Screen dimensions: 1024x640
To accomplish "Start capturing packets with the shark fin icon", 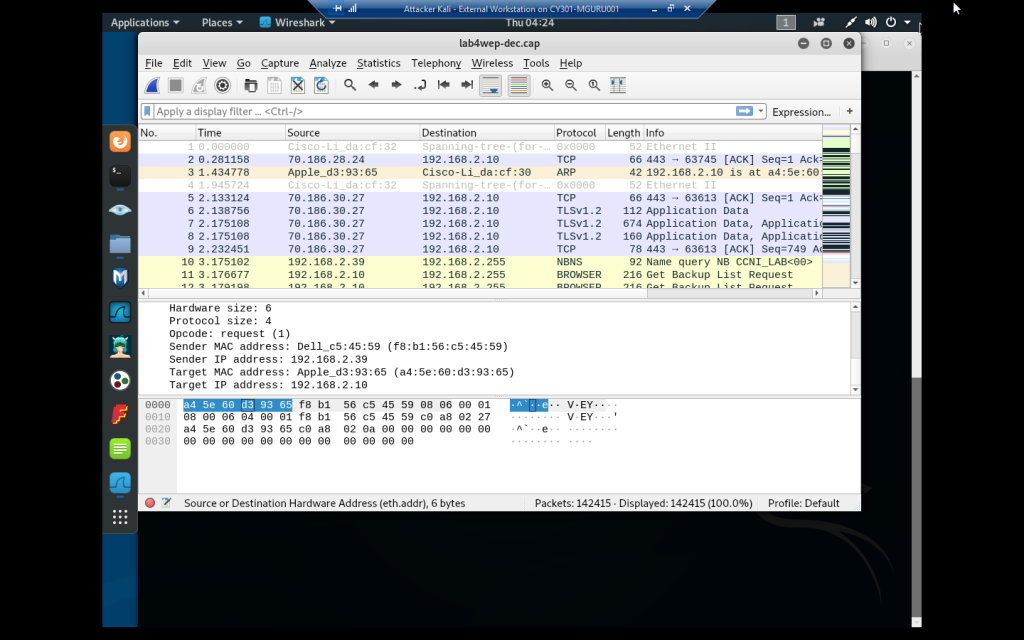I will click(152, 86).
